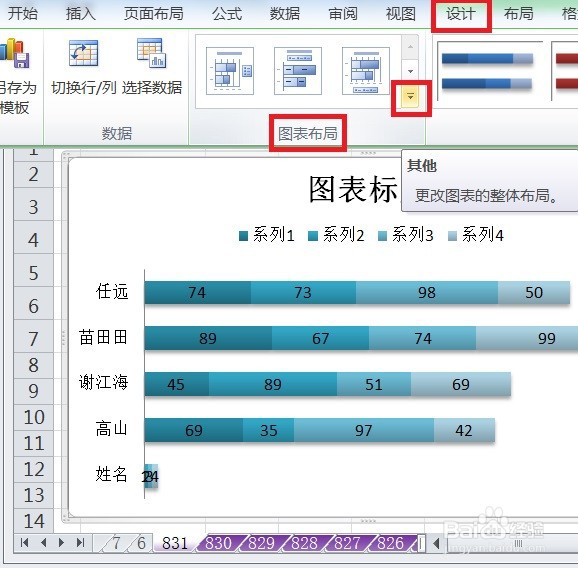578x568 pixels.
Task: Select the chart title 图表标题
Action: click(x=353, y=189)
